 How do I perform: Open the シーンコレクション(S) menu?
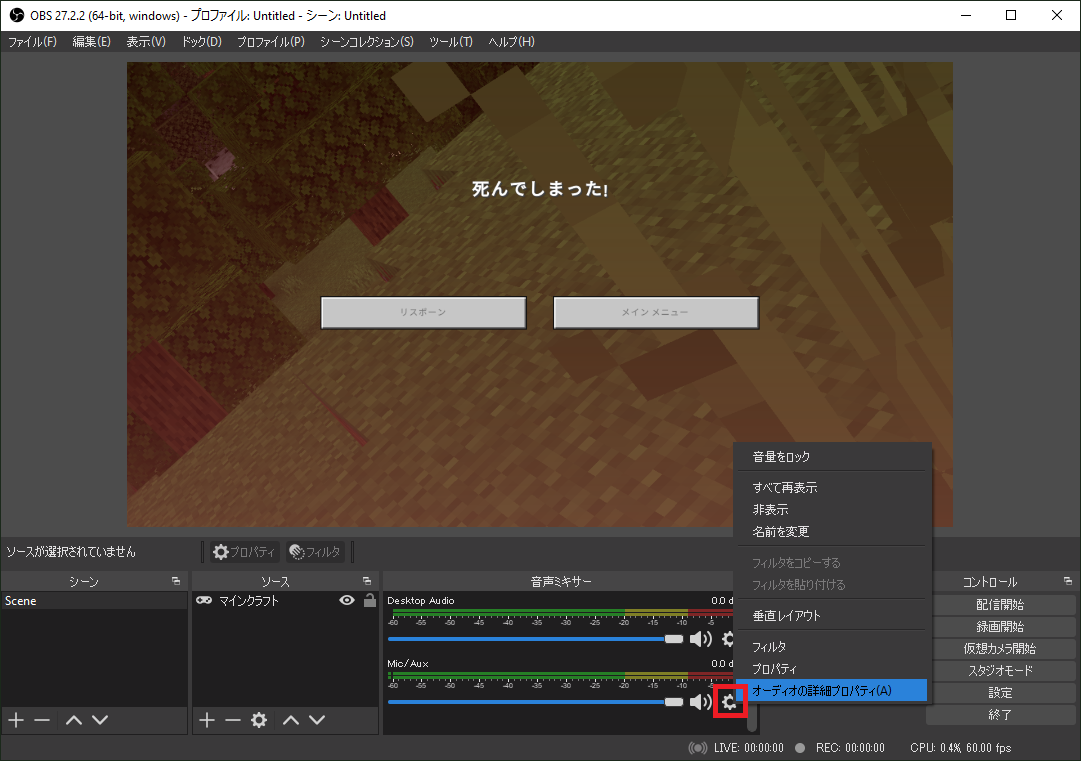pyautogui.click(x=366, y=42)
